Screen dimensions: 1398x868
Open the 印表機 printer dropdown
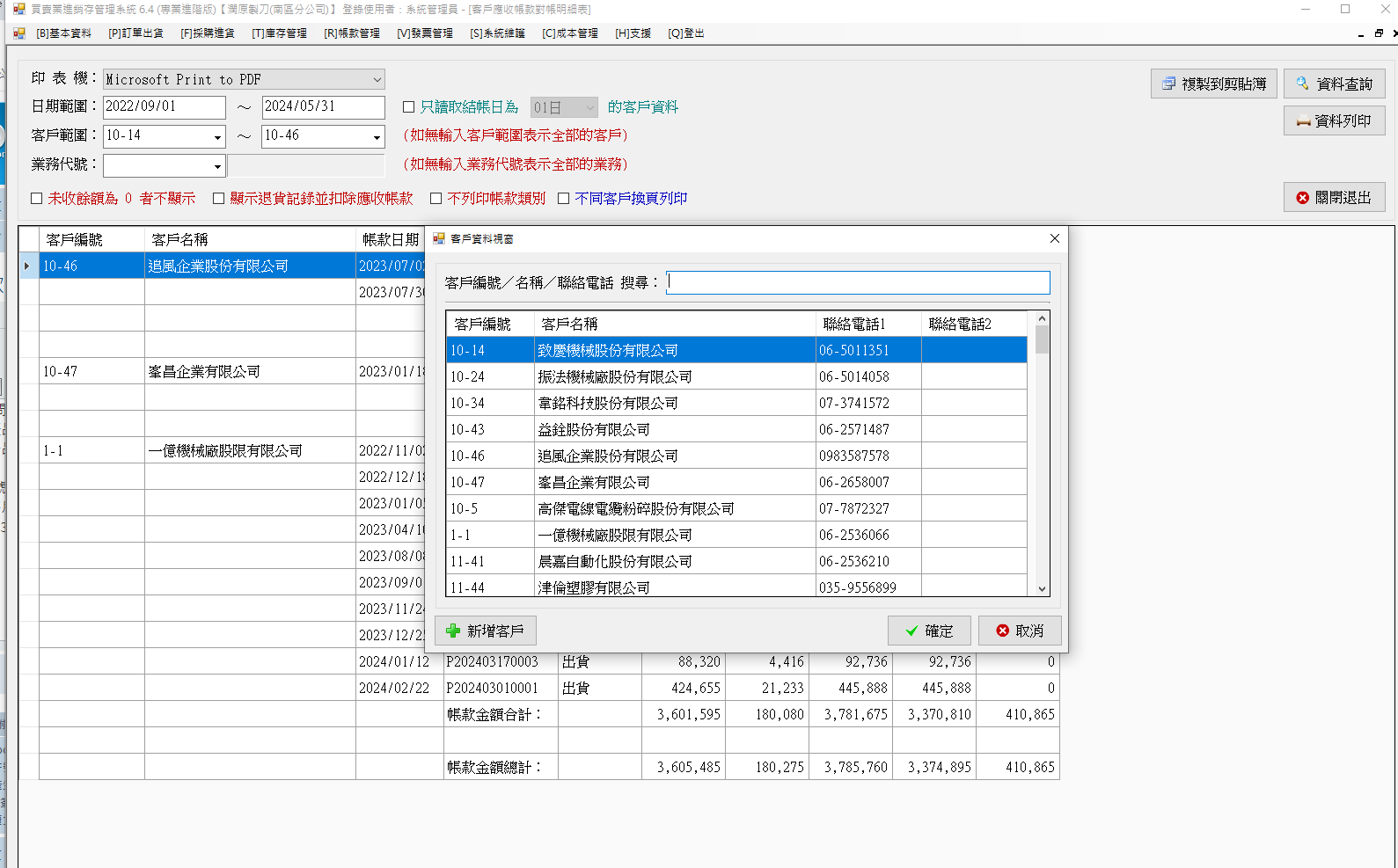tap(377, 79)
